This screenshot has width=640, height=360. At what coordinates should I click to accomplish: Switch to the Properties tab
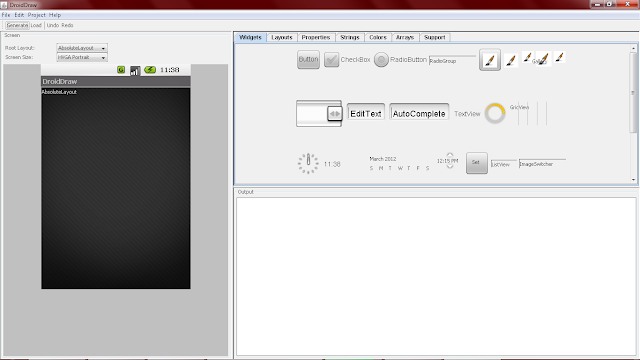coord(316,37)
